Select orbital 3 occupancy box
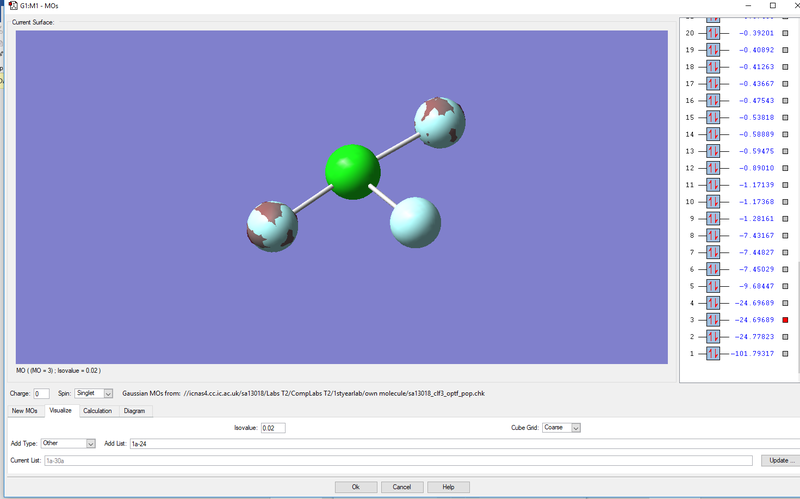 click(x=713, y=320)
